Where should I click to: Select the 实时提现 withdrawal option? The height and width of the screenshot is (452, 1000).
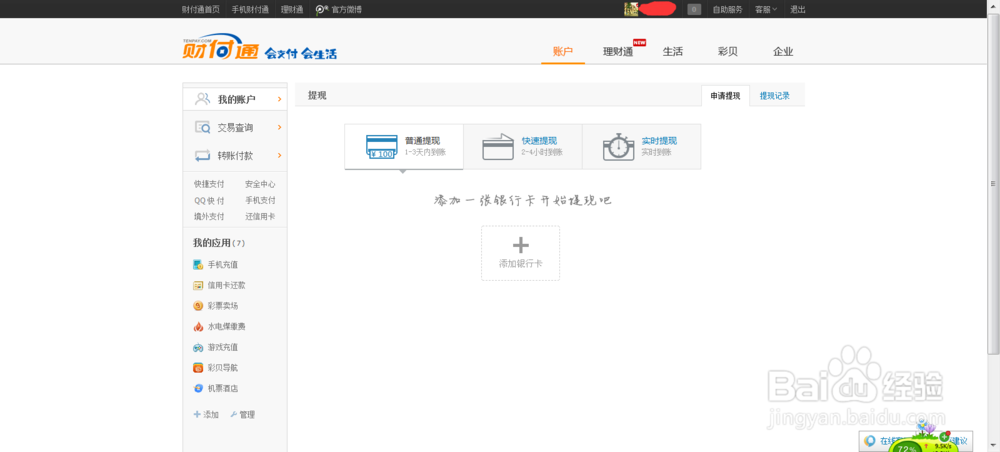click(x=642, y=147)
